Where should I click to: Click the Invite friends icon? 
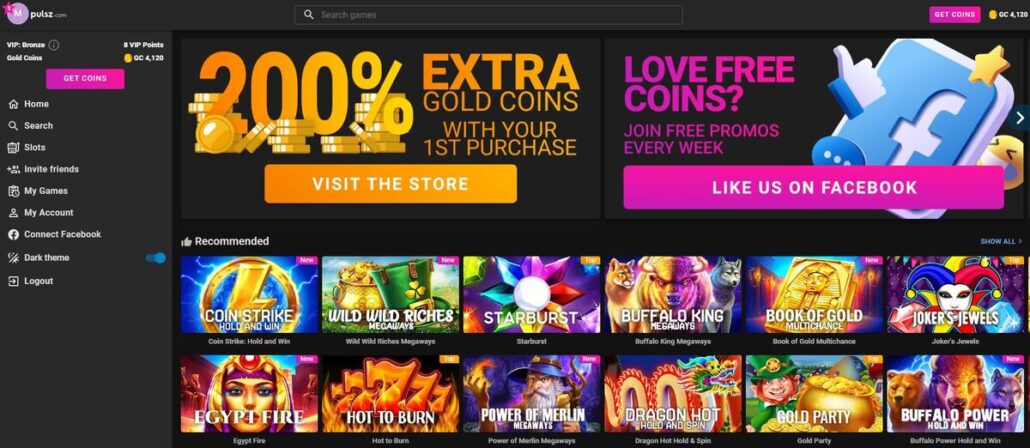(x=13, y=169)
